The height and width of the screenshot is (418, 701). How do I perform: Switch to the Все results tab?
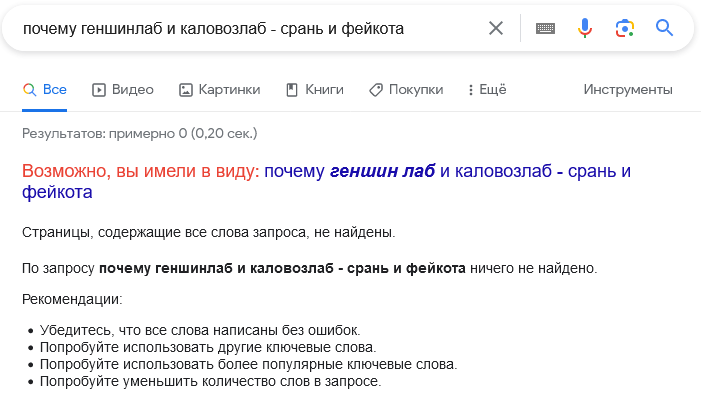(54, 90)
